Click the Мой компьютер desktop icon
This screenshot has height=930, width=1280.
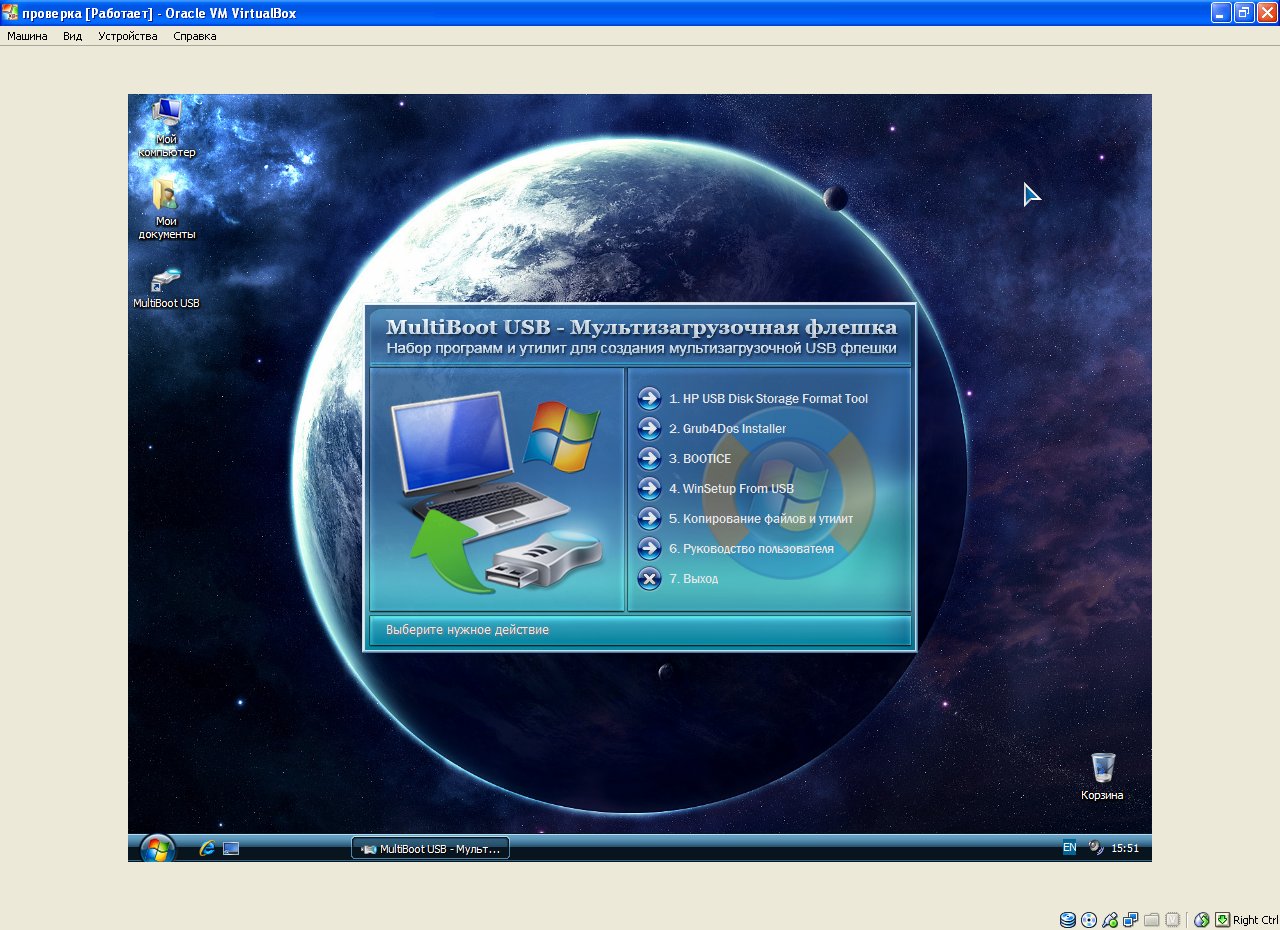click(x=166, y=127)
